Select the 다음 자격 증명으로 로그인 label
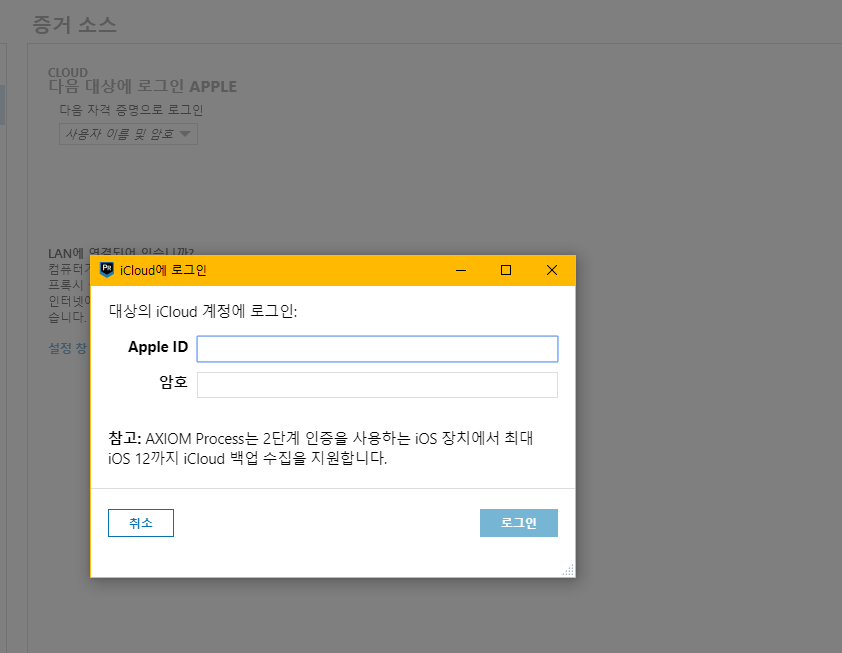 point(131,110)
